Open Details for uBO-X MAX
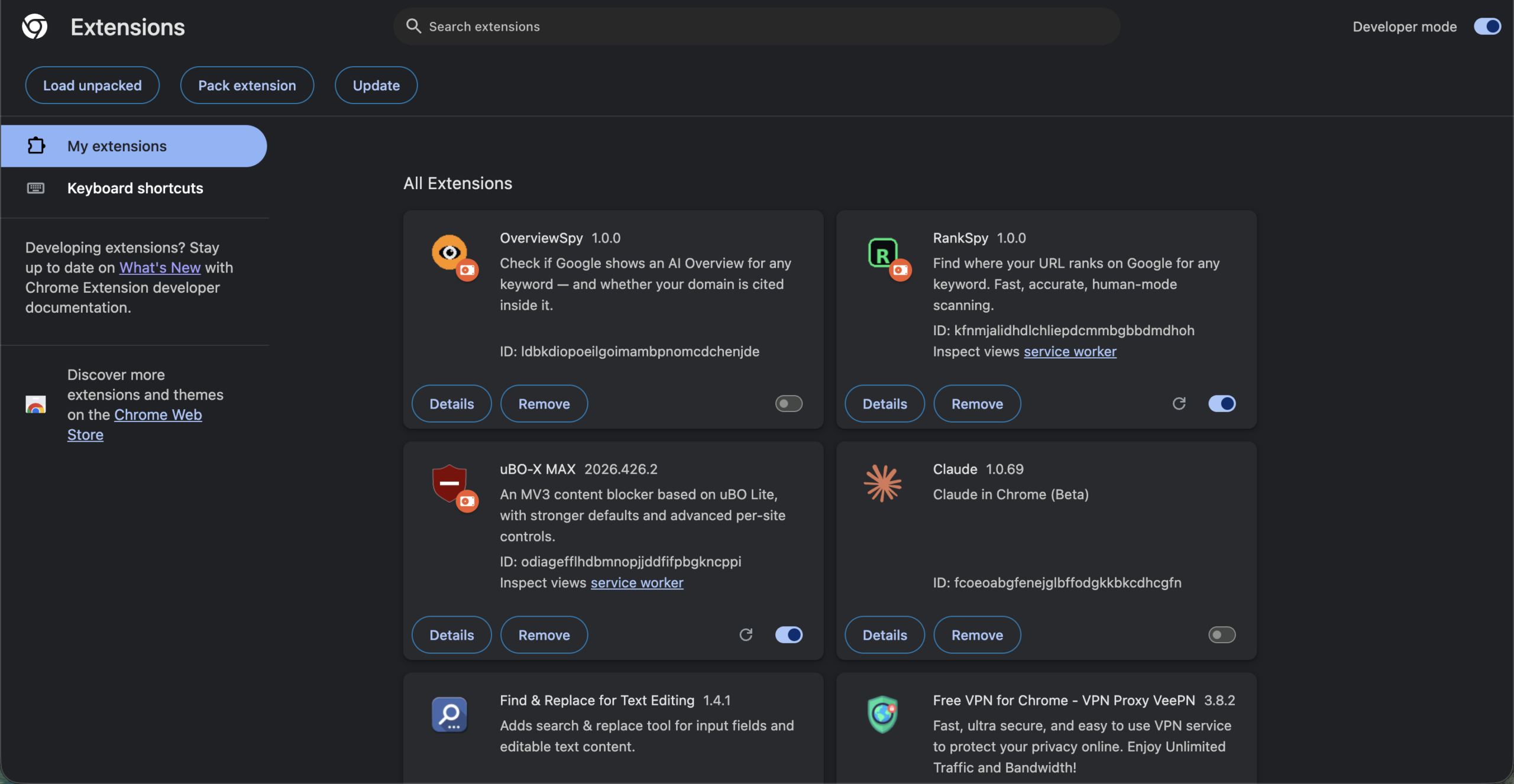1514x784 pixels. click(452, 634)
